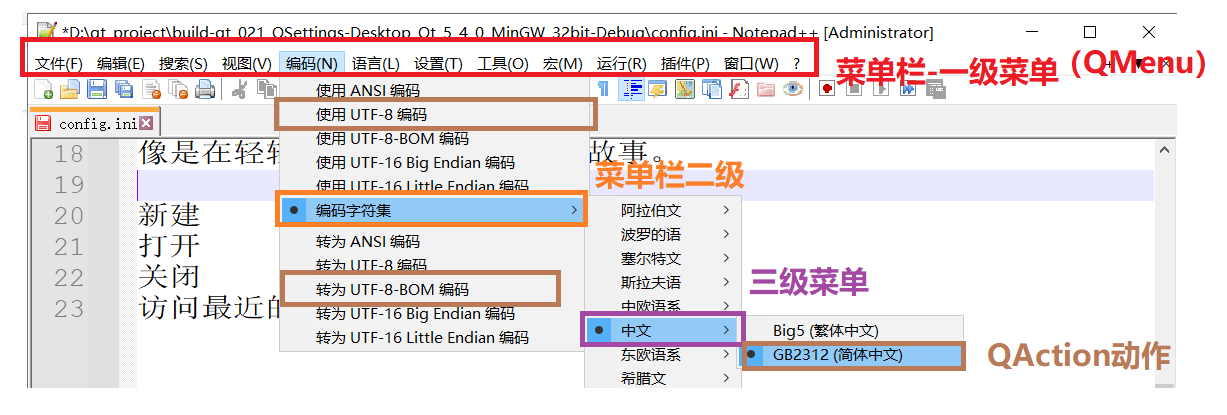The width and height of the screenshot is (1227, 415).
Task: Expand the 波罗的语 submenu
Action: pos(663,234)
